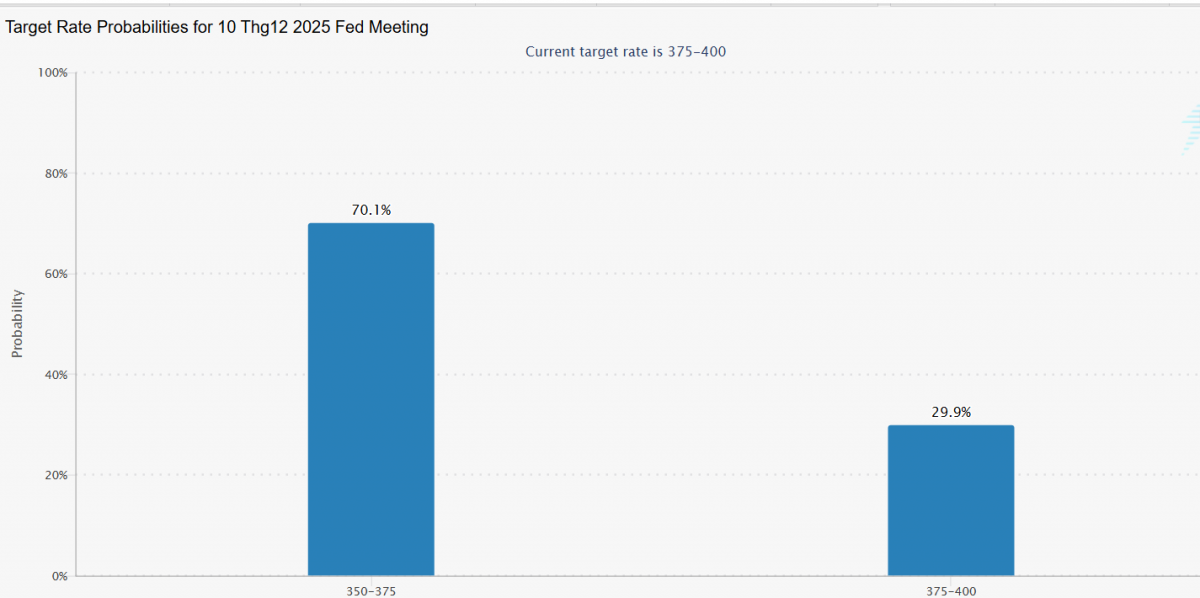Screen dimensions: 1200x598
Task: Click the 80% y-axis tick label
Action: 55,173
